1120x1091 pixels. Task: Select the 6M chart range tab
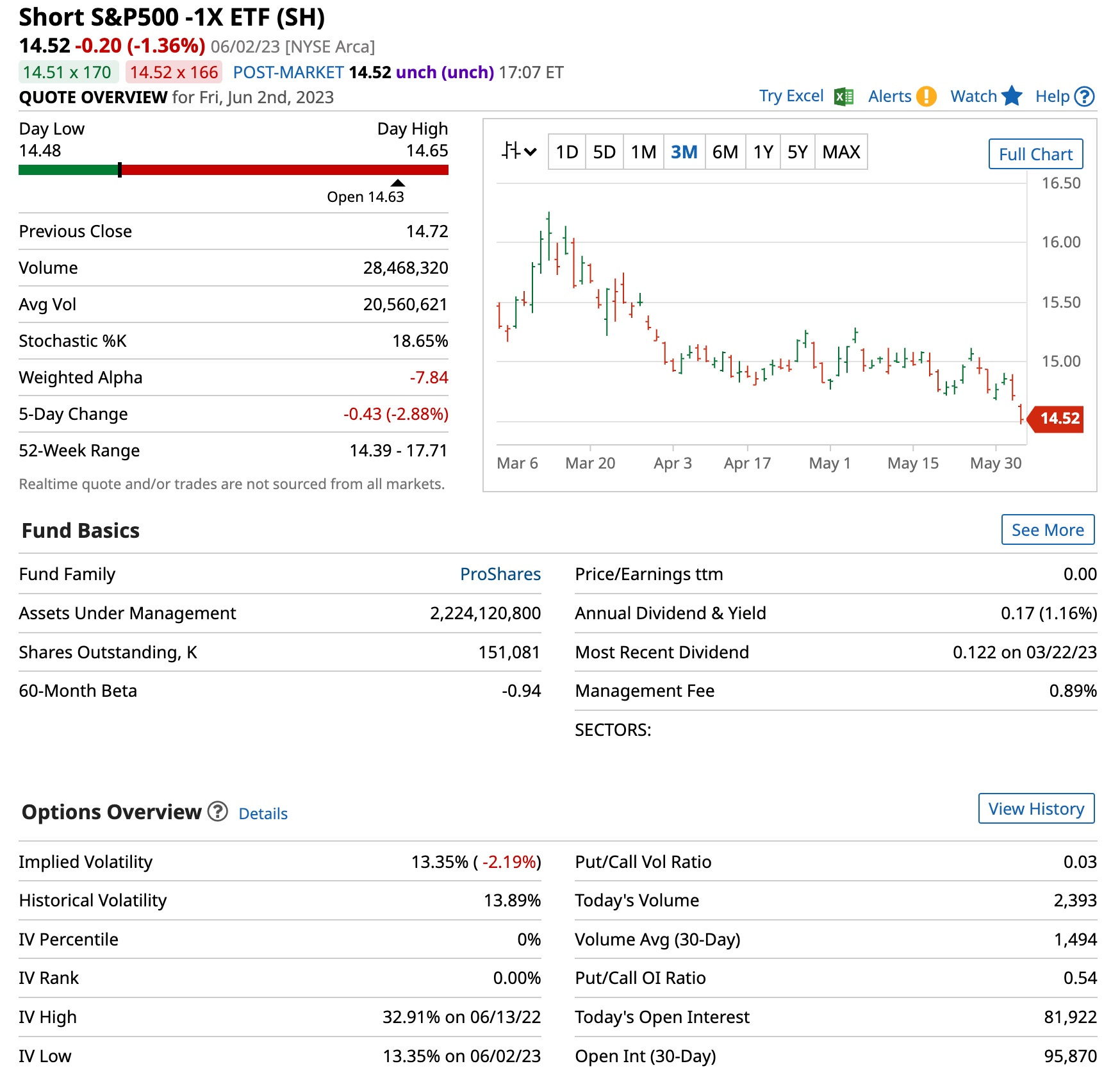coord(725,152)
